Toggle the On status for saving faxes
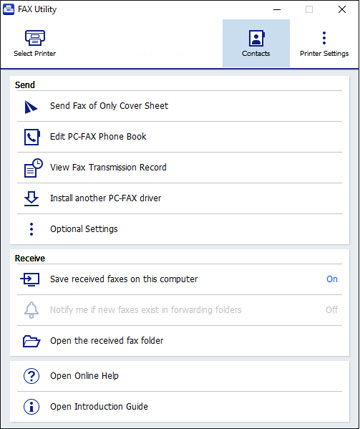 click(332, 279)
